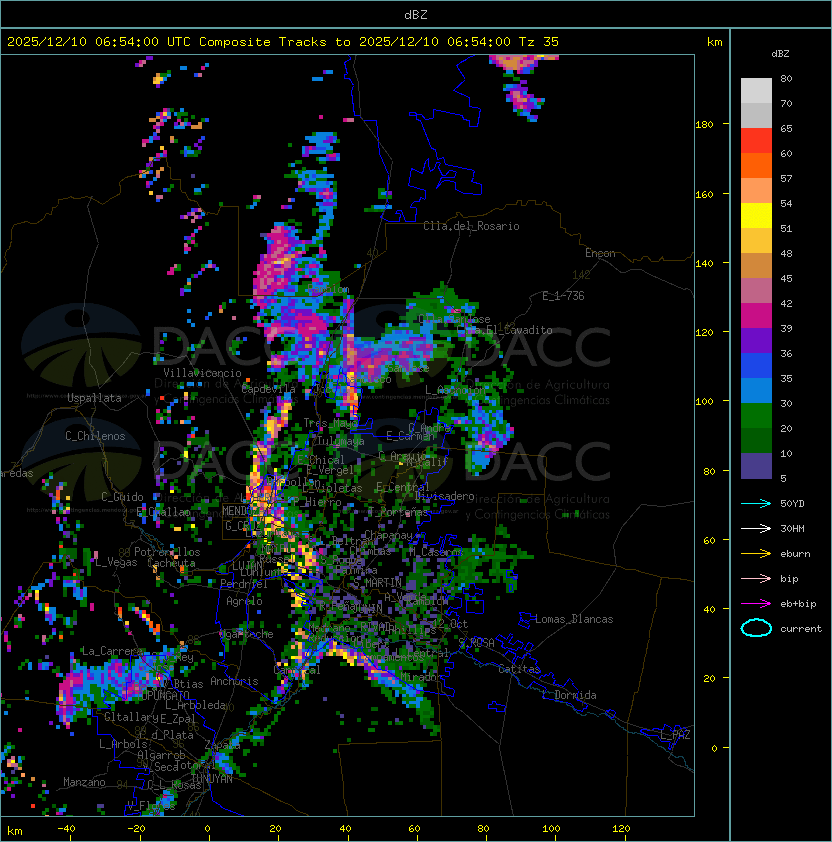The height and width of the screenshot is (842, 832).
Task: Click the magenta eb+bip arrow legend icon
Action: pyautogui.click(x=756, y=604)
